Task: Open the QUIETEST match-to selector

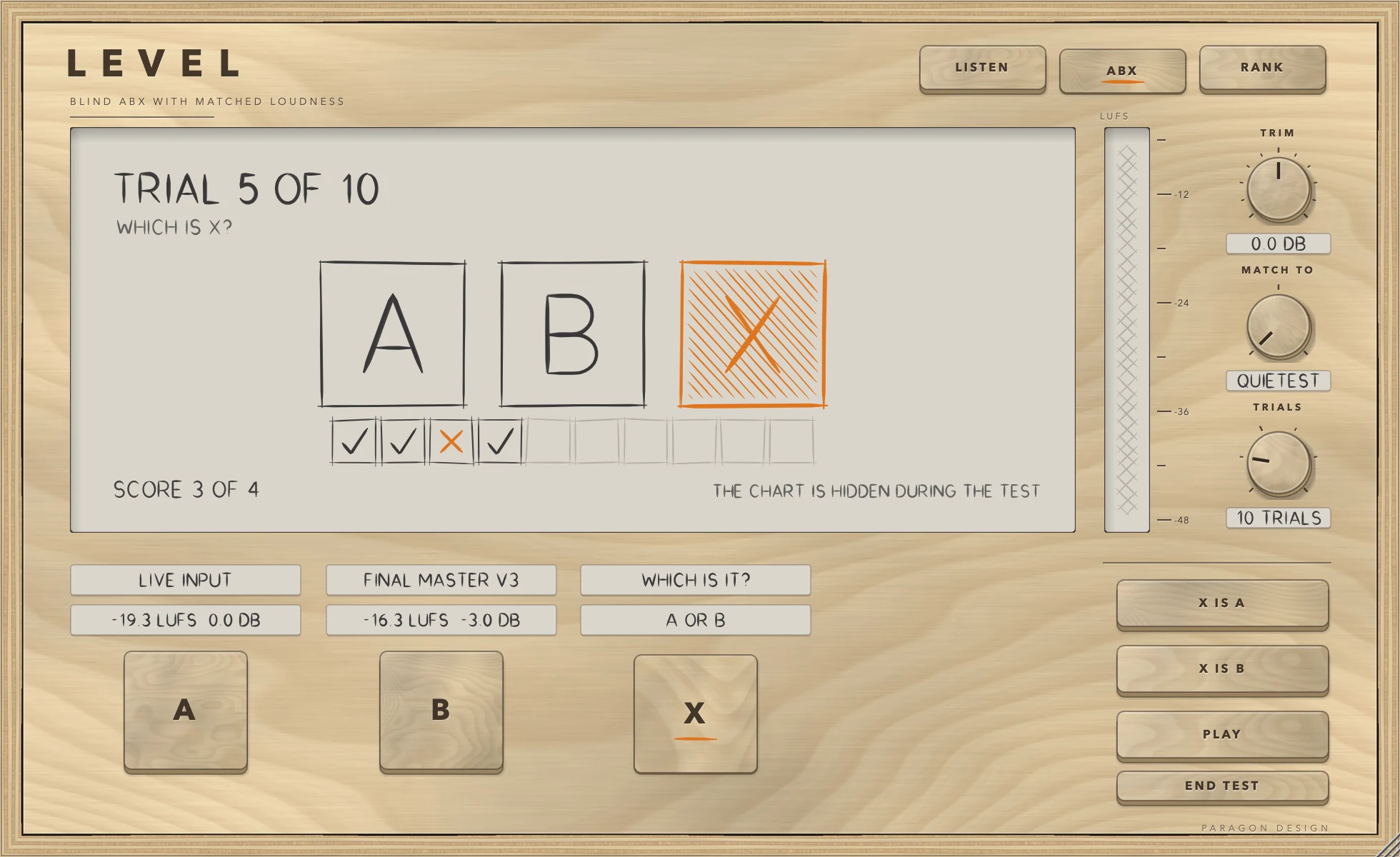Action: (x=1278, y=381)
